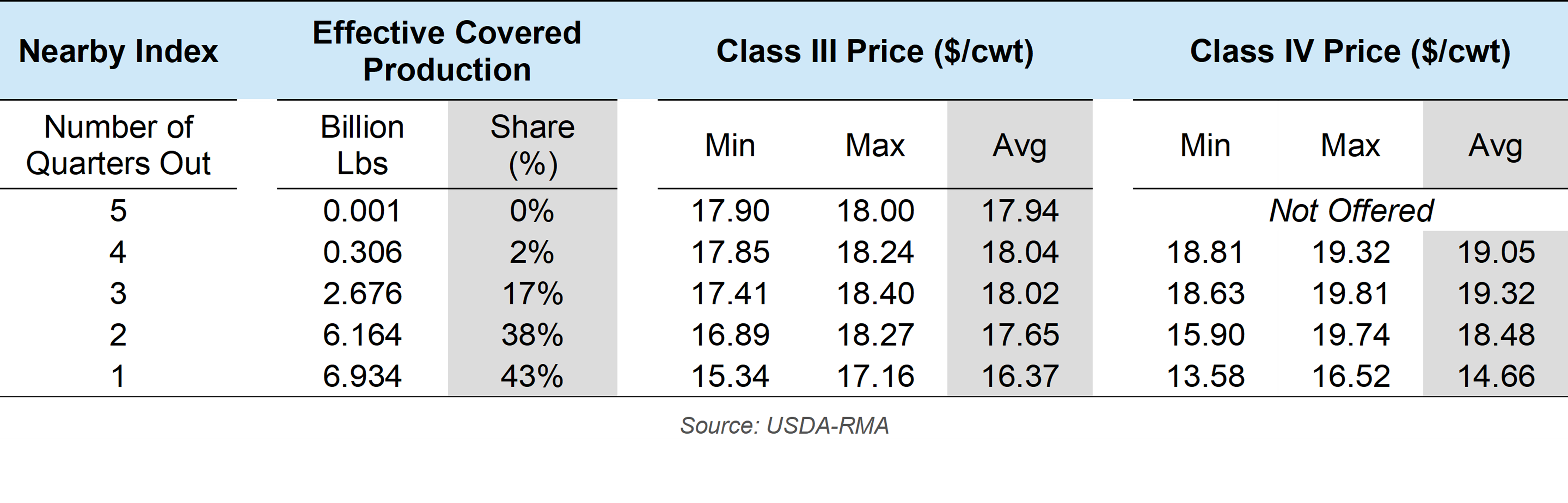
Task: Click the Billion Lbs subheader
Action: click(362, 145)
